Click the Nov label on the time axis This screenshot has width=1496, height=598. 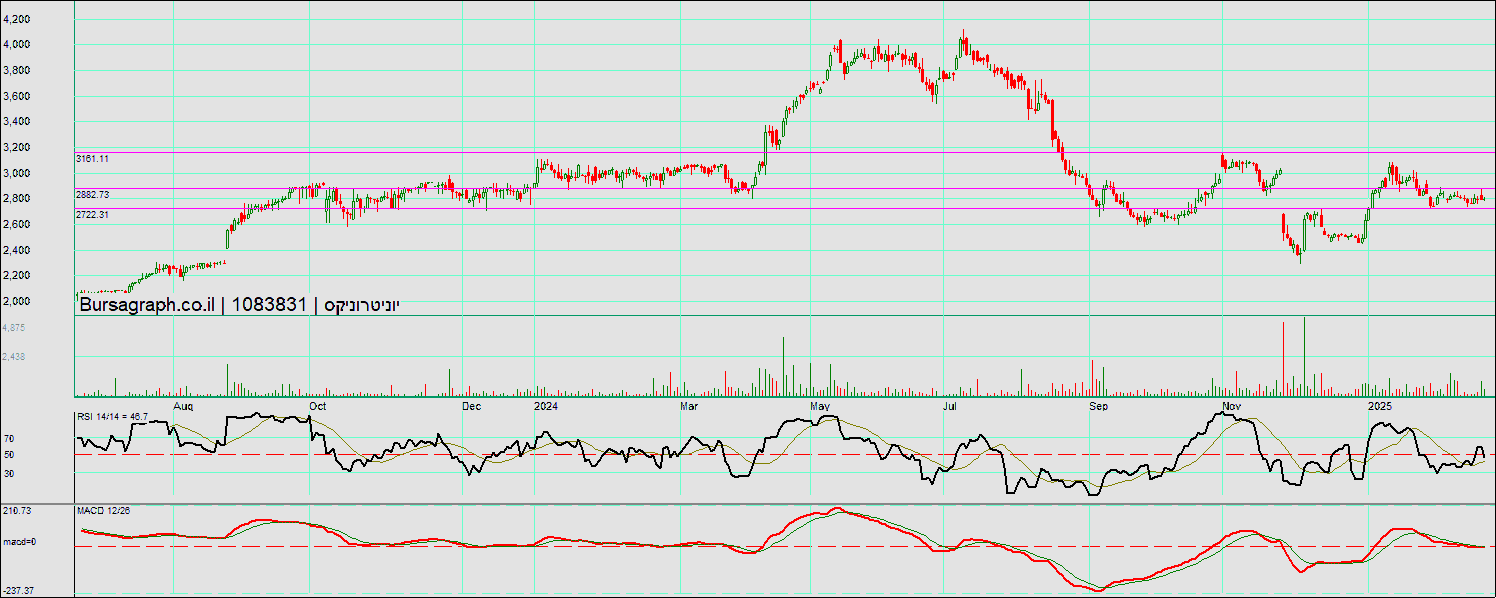pyautogui.click(x=1231, y=407)
